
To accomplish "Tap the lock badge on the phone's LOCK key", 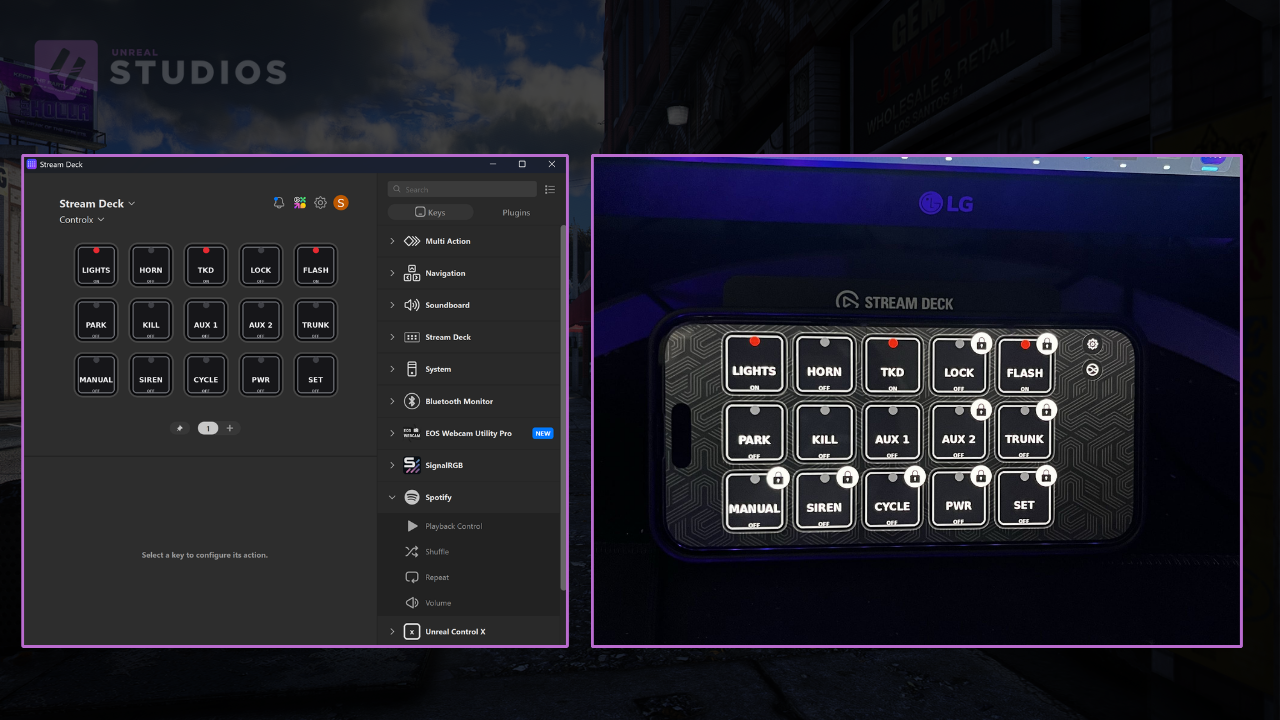I will [x=981, y=343].
